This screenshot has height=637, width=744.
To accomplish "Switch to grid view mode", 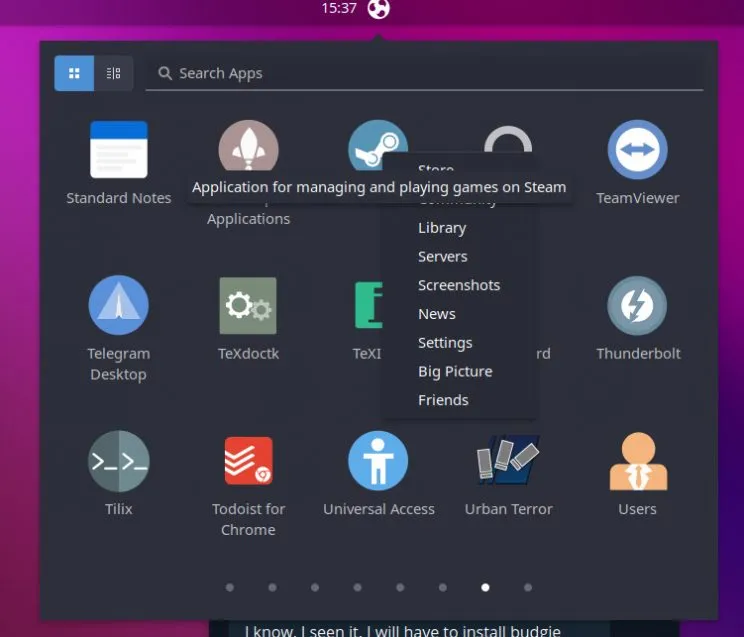I will click(74, 73).
